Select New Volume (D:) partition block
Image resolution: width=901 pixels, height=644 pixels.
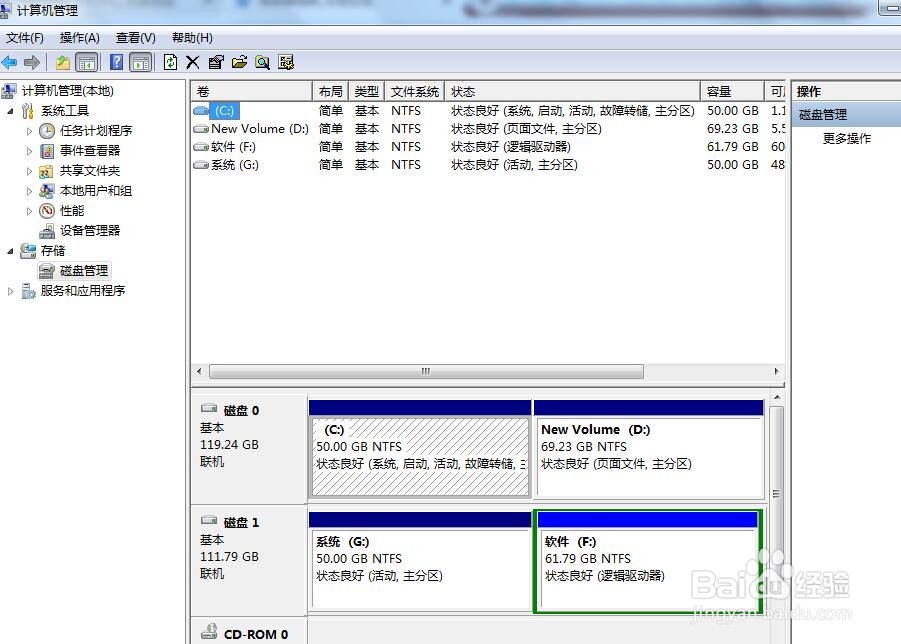[x=649, y=449]
